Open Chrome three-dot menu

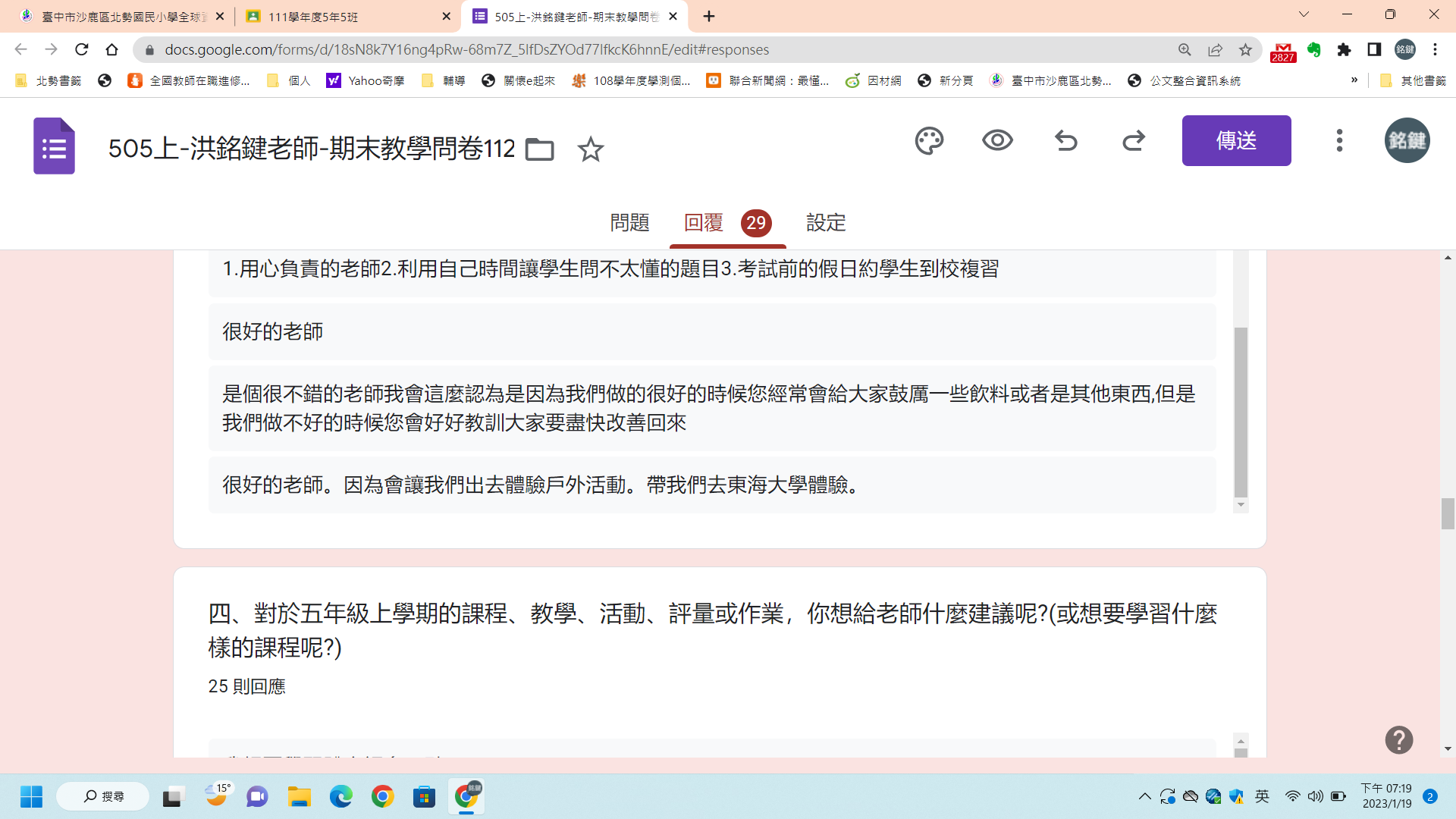pos(1435,49)
